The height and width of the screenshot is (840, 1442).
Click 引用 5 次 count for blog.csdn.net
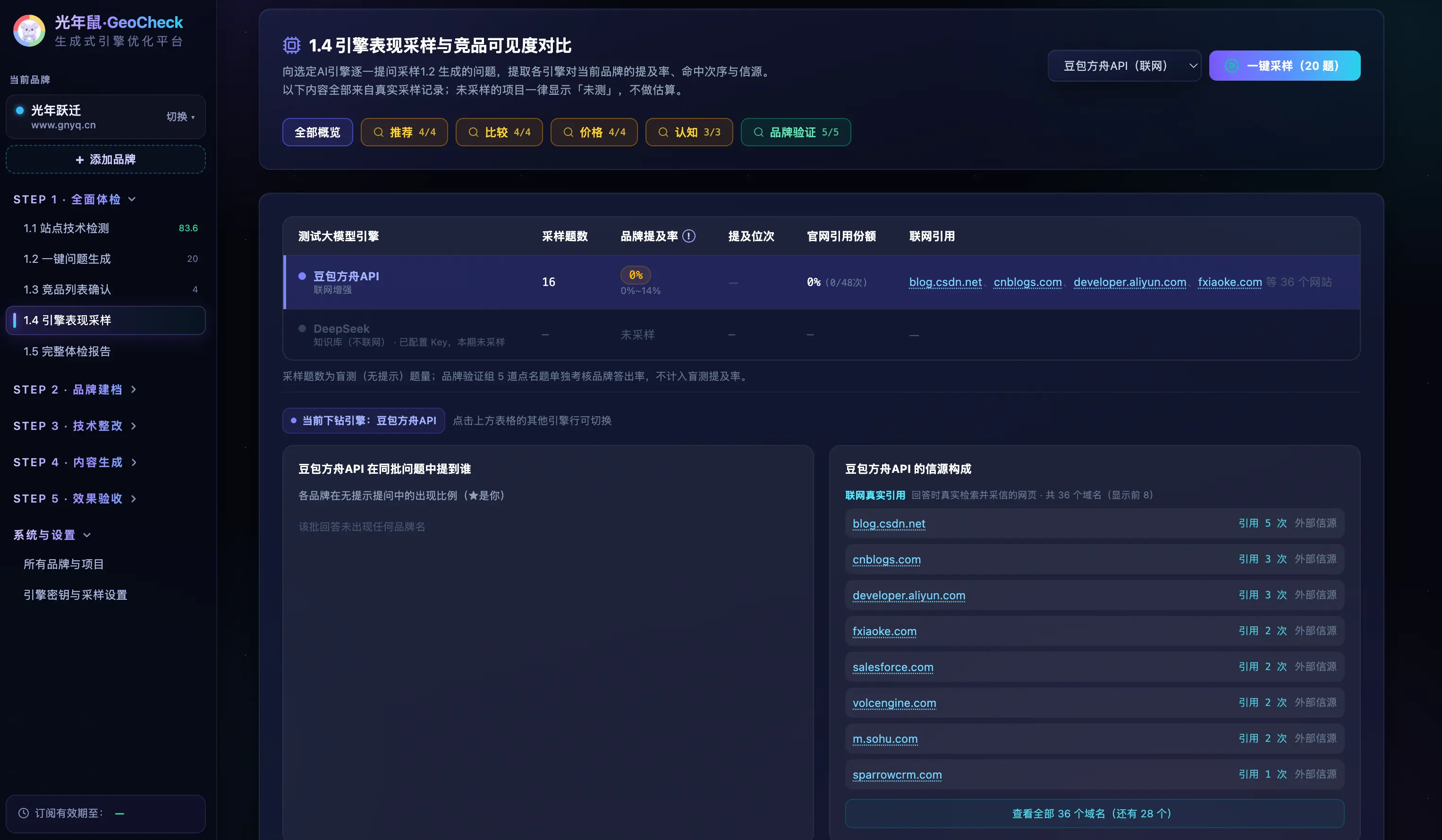1262,523
